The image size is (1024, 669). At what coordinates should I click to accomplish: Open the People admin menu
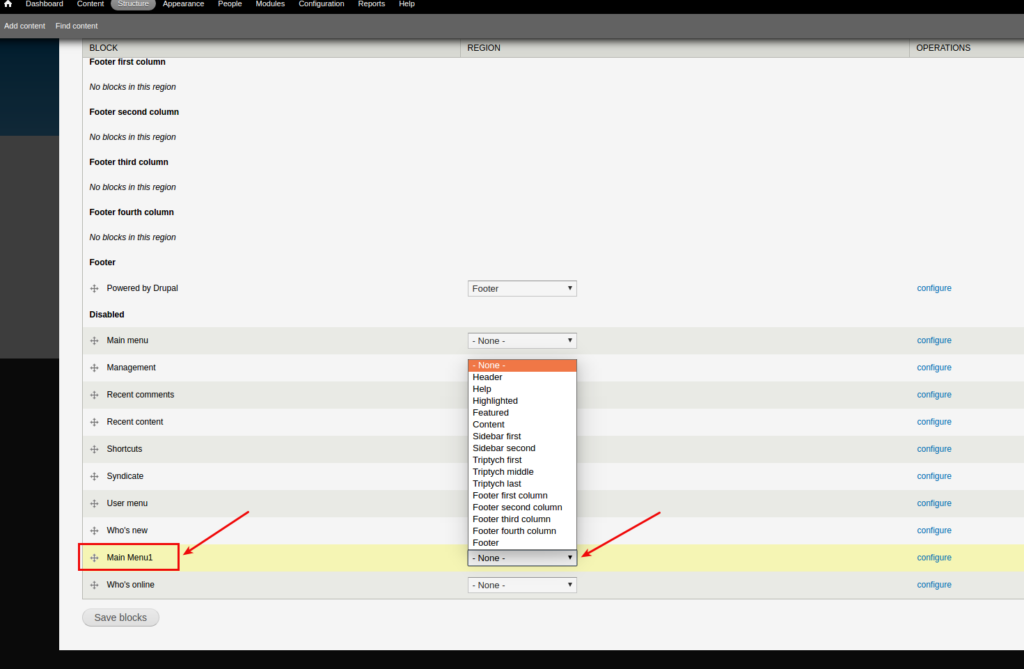tap(230, 4)
